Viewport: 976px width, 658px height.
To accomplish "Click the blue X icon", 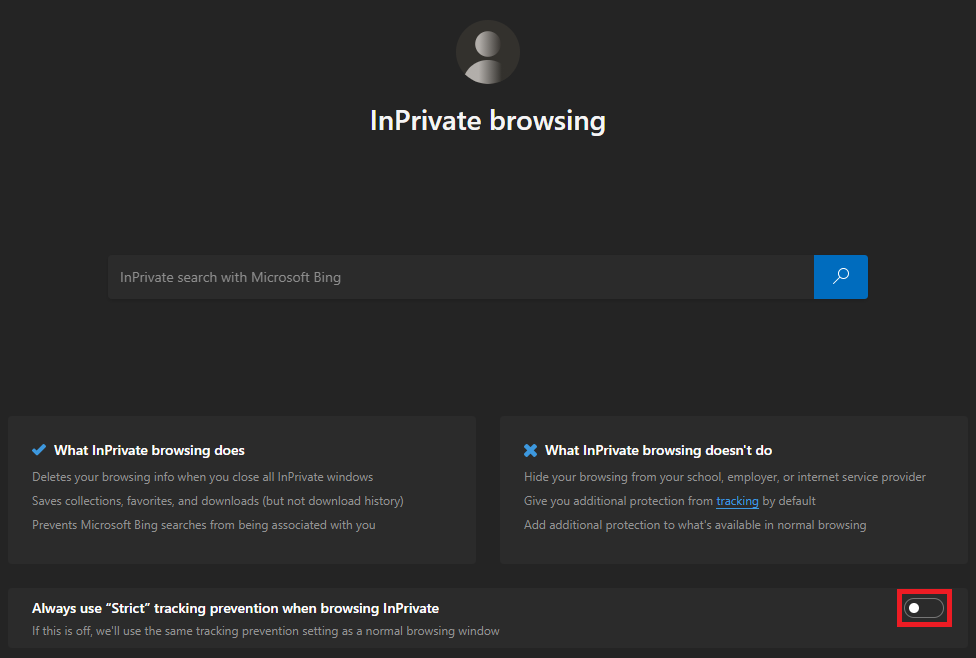I will (531, 450).
